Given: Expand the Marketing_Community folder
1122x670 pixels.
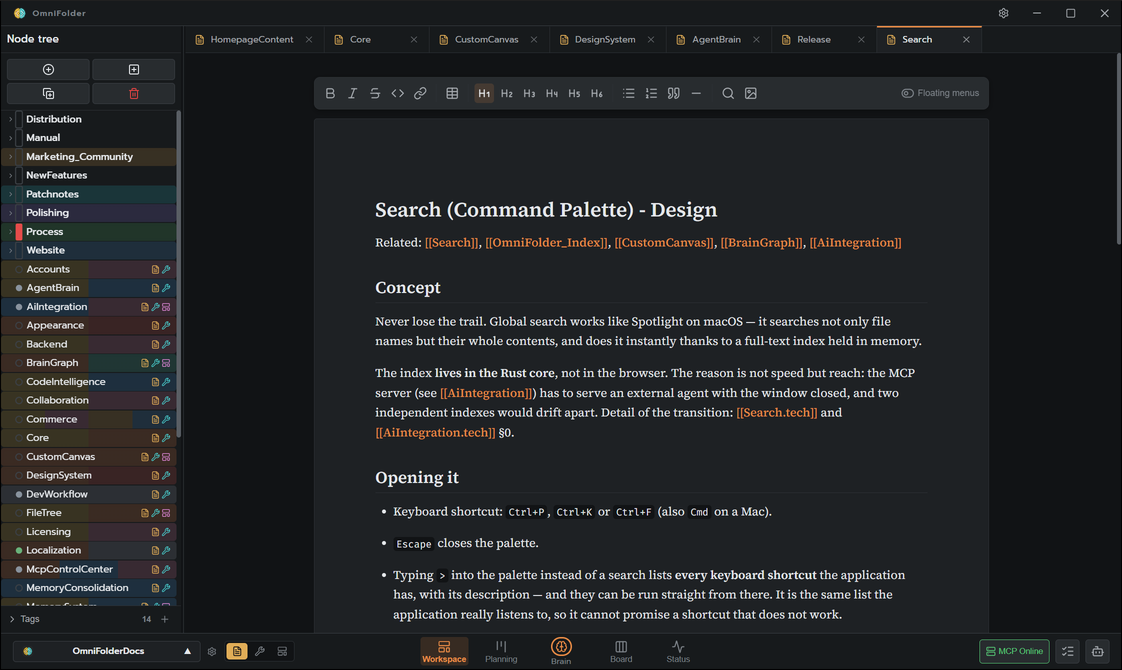Looking at the screenshot, I should click(x=11, y=157).
